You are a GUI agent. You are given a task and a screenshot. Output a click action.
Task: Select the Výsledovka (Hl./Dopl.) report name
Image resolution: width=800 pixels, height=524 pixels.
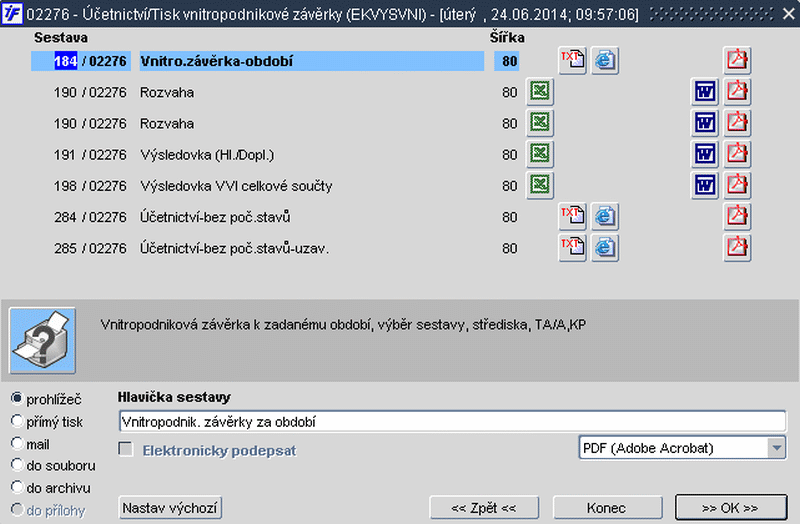click(x=207, y=155)
